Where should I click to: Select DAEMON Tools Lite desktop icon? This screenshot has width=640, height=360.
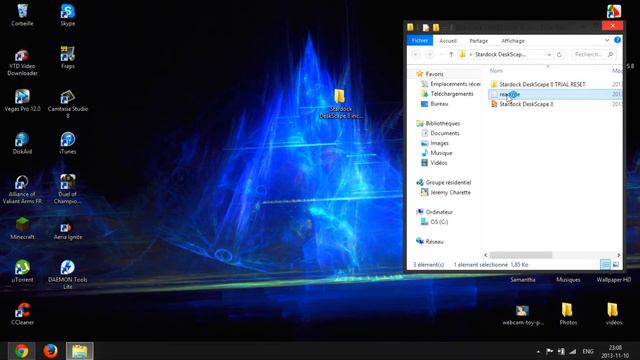pyautogui.click(x=68, y=275)
